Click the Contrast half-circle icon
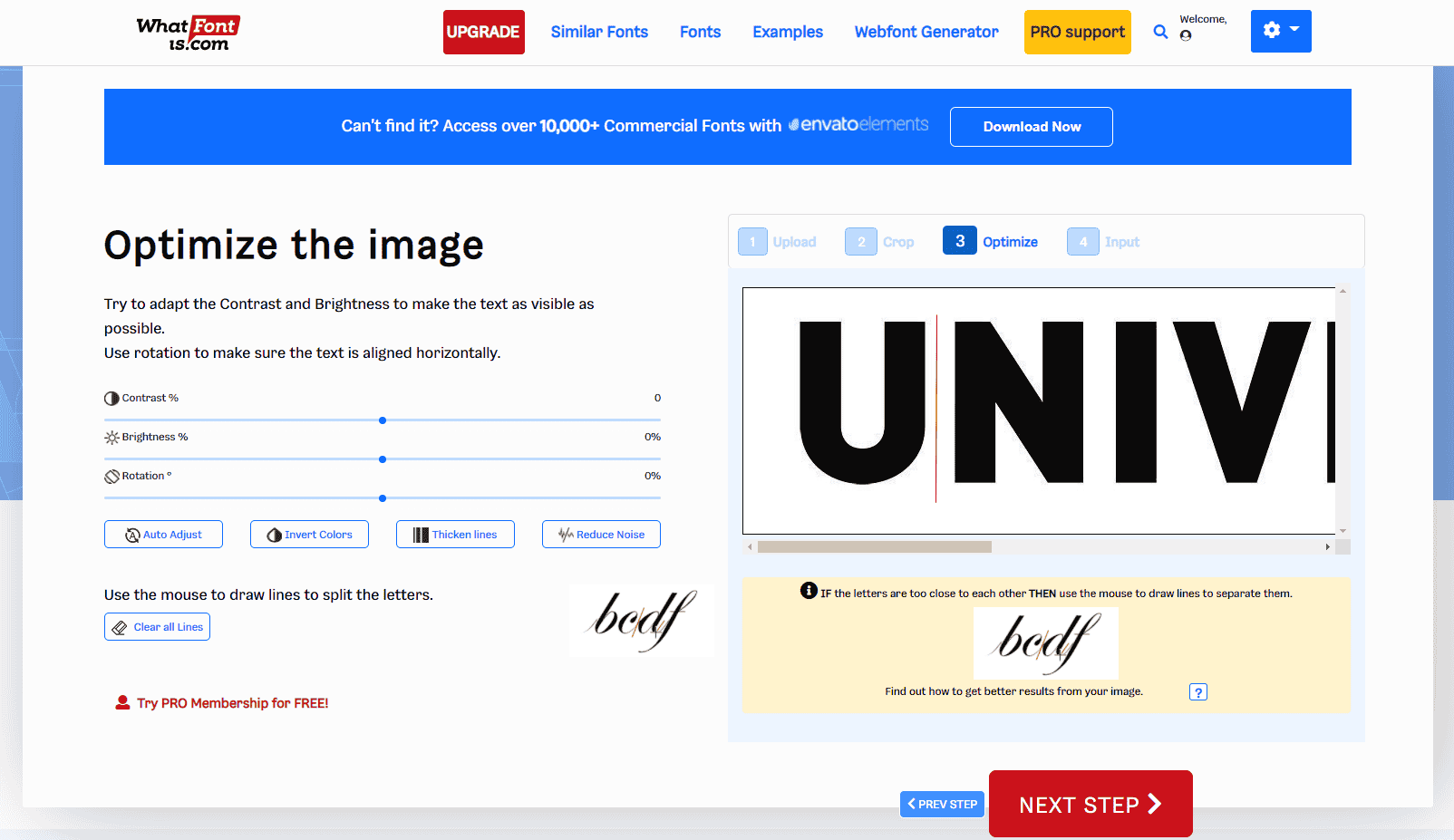The height and width of the screenshot is (840, 1454). tap(111, 398)
